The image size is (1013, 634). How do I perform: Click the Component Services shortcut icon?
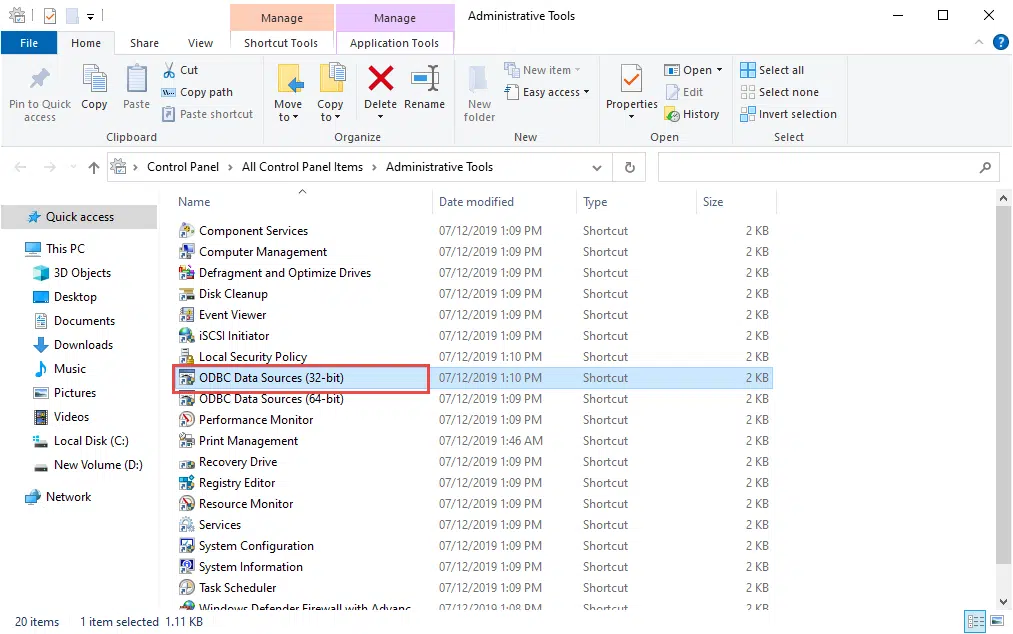187,231
